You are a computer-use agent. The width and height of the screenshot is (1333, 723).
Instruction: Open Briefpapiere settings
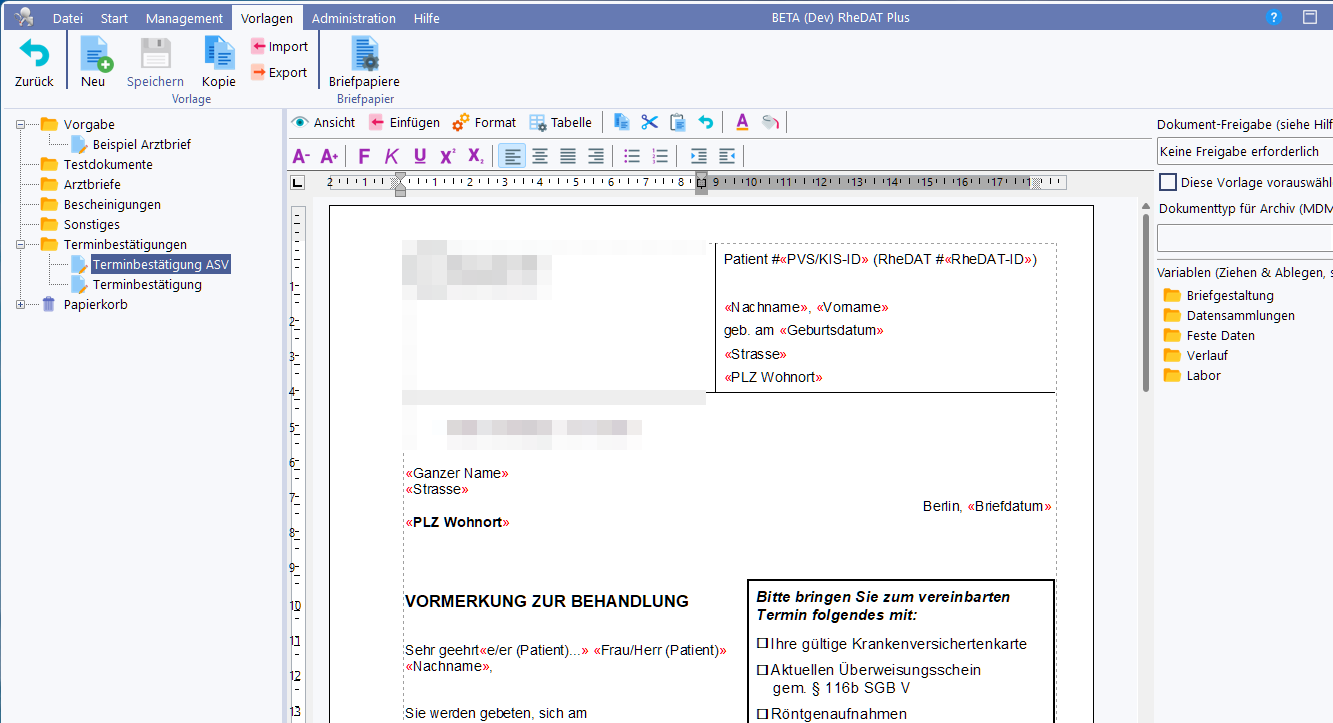pos(364,55)
